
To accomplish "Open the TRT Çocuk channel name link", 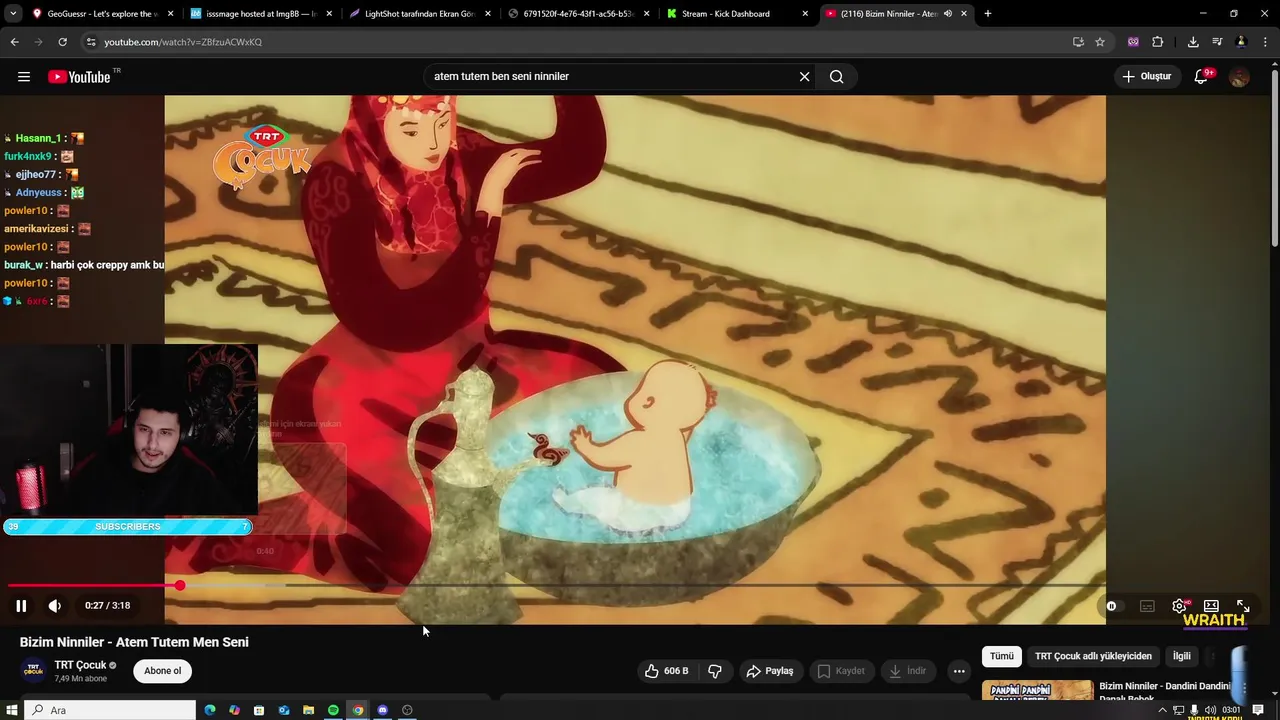I will coord(80,665).
